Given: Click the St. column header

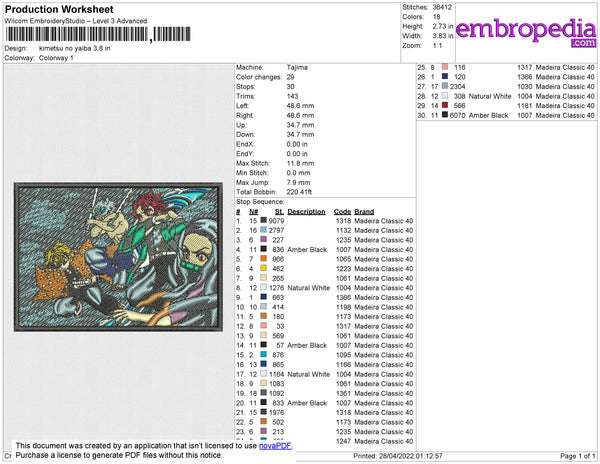Looking at the screenshot, I should (x=279, y=212).
